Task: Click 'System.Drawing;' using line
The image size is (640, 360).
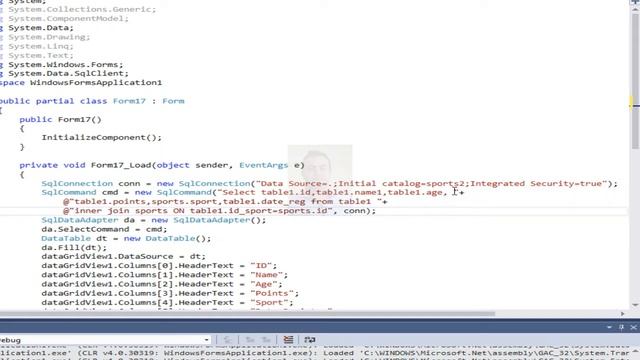Action: click(49, 37)
